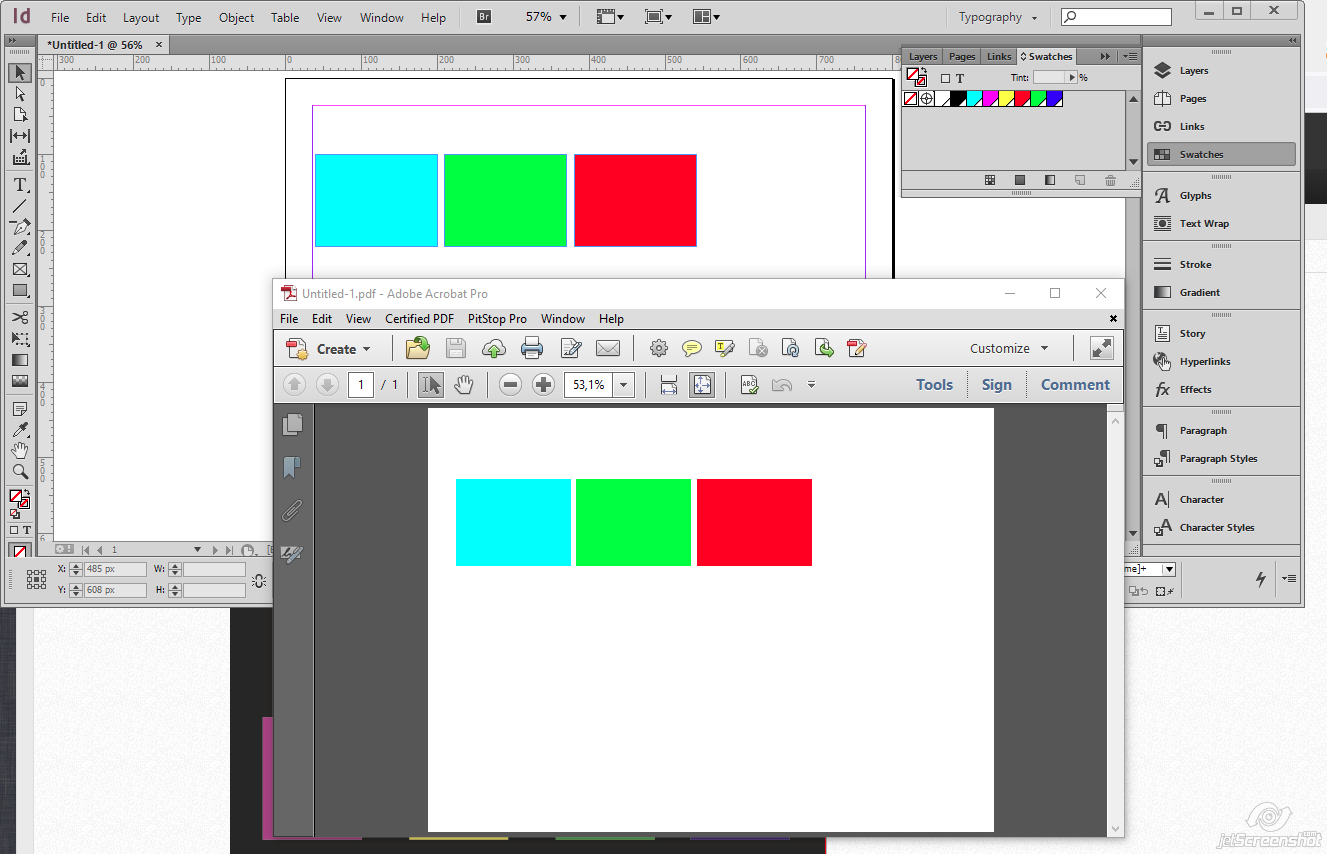Screen dimensions: 1327x854
Task: Open the Tint slider arrow in Swatches
Action: pos(1072,78)
